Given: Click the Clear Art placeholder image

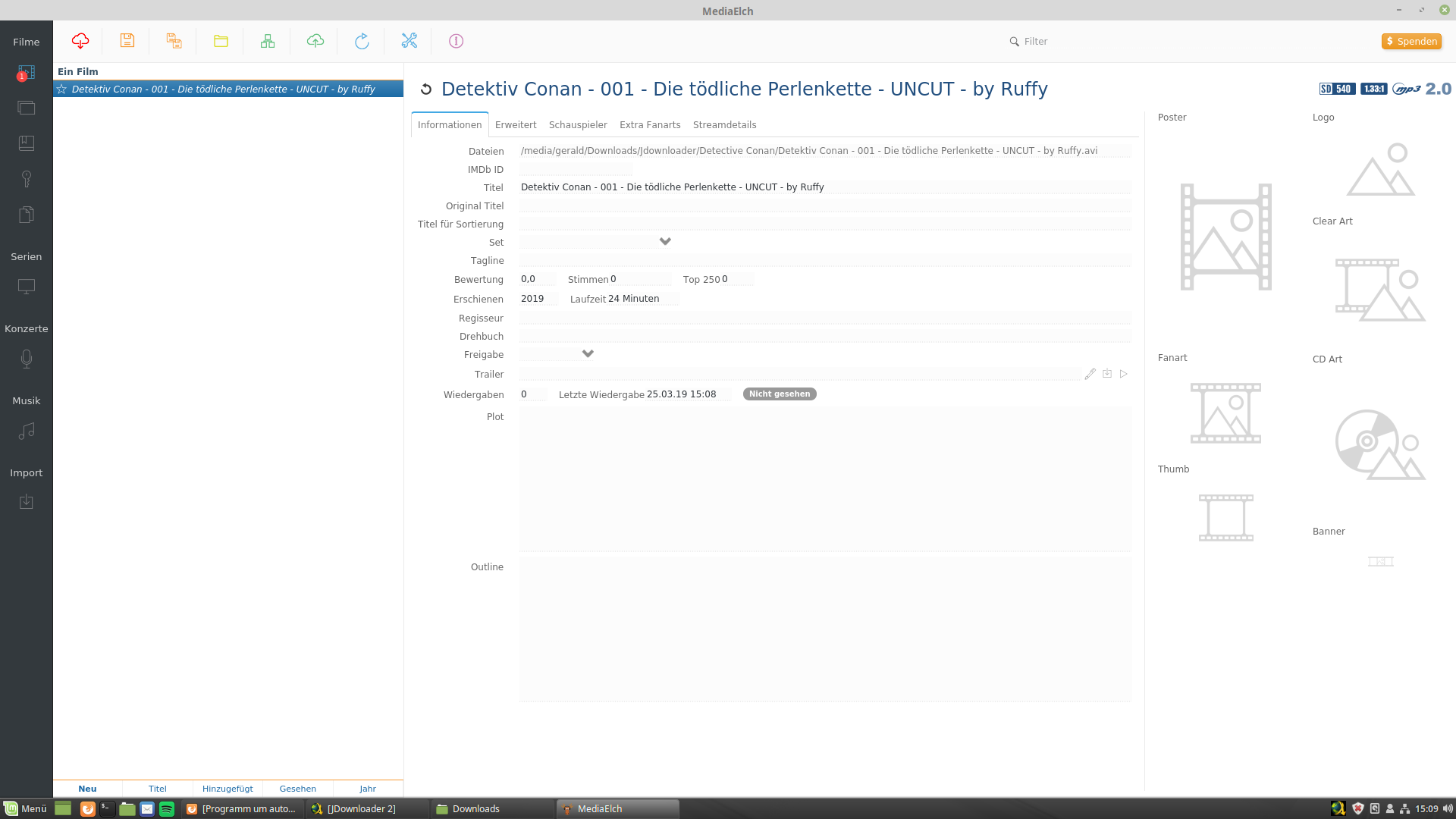Looking at the screenshot, I should (x=1381, y=290).
